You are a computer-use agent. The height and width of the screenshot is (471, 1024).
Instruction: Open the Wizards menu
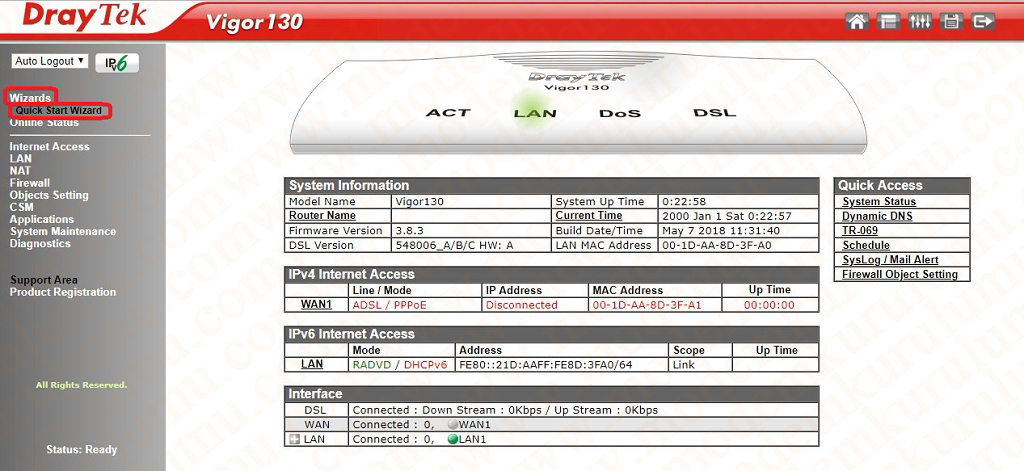[30, 98]
